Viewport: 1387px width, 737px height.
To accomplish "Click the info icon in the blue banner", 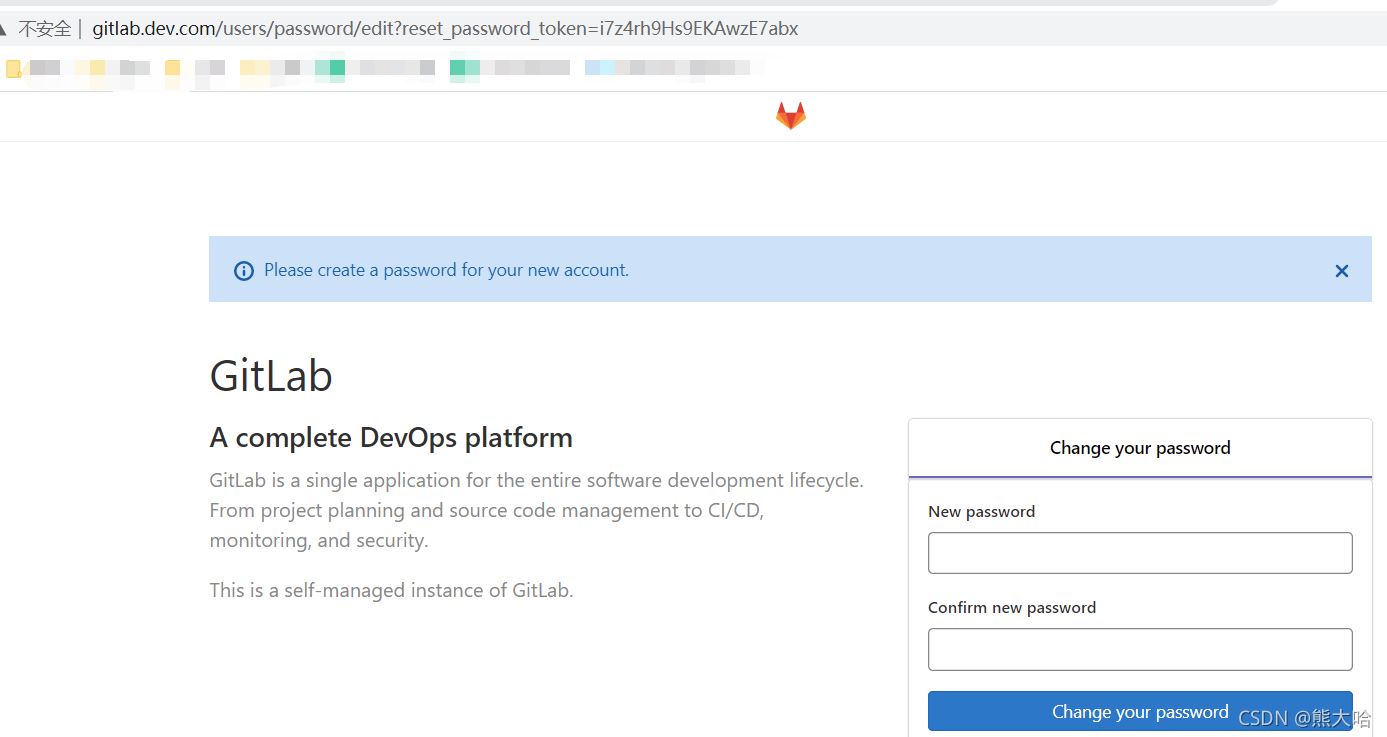I will click(244, 270).
